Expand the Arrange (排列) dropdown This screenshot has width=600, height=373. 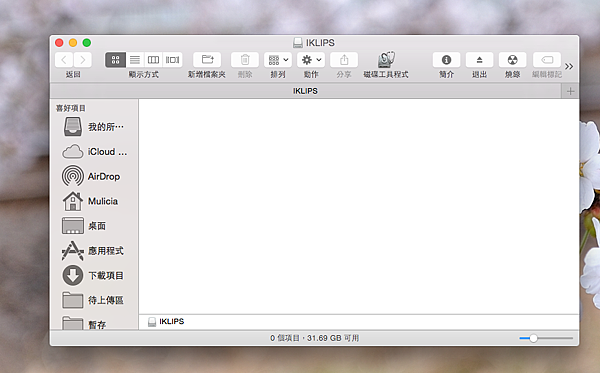click(278, 60)
